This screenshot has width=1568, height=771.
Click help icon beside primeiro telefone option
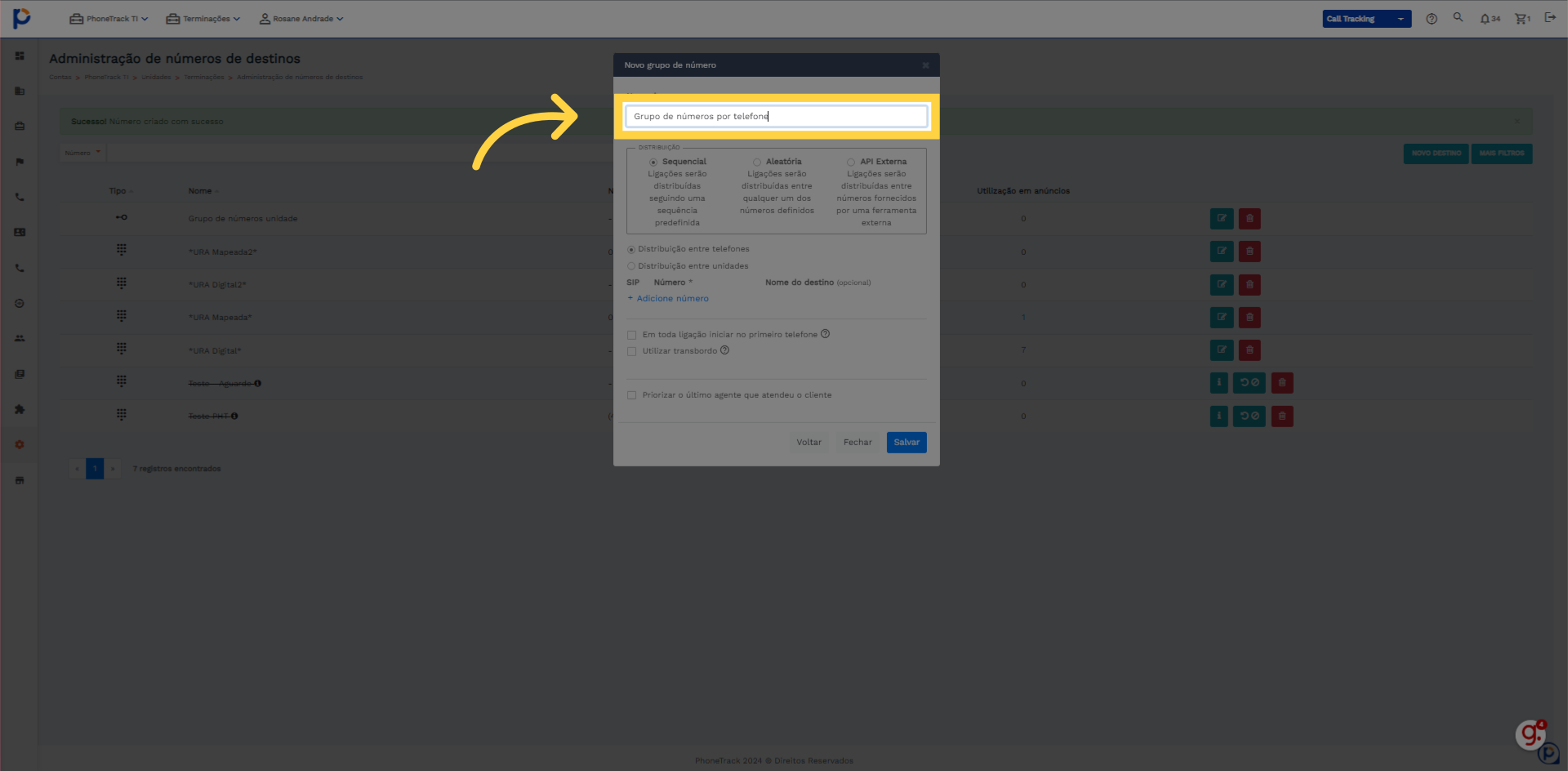pos(825,333)
